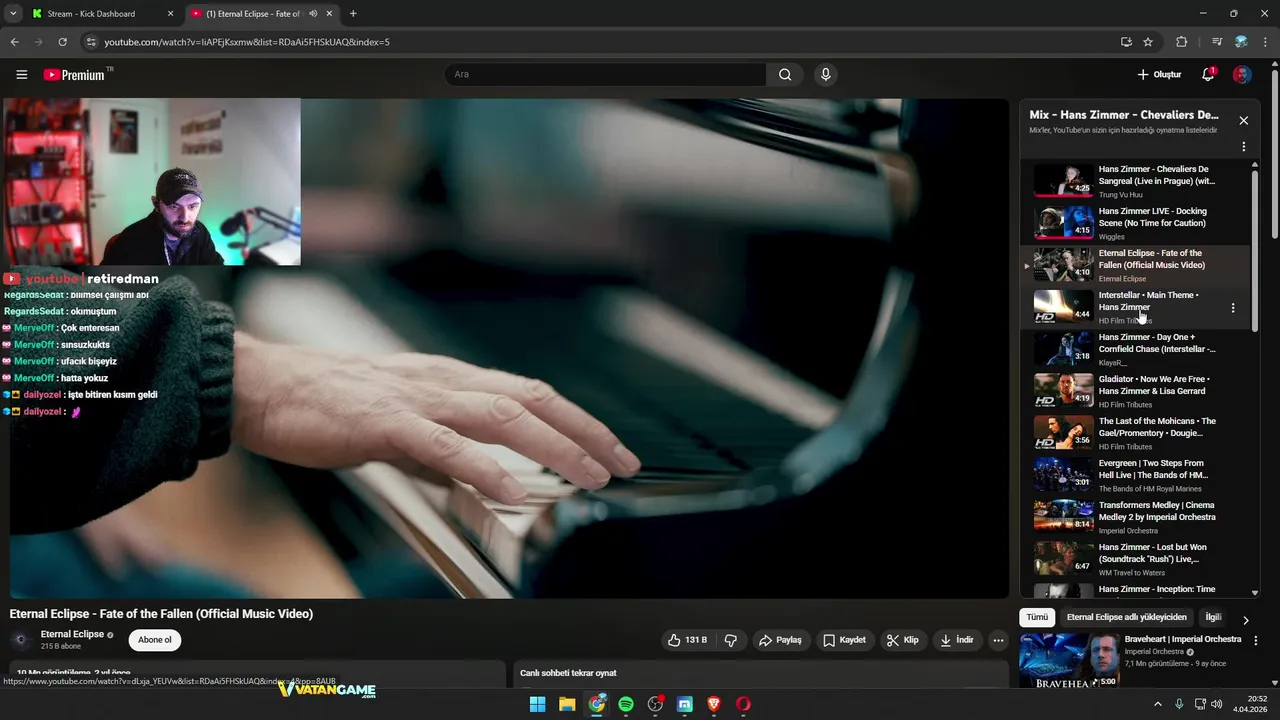Show hidden system tray icons chevron
Image resolution: width=1280 pixels, height=720 pixels.
(x=1158, y=704)
